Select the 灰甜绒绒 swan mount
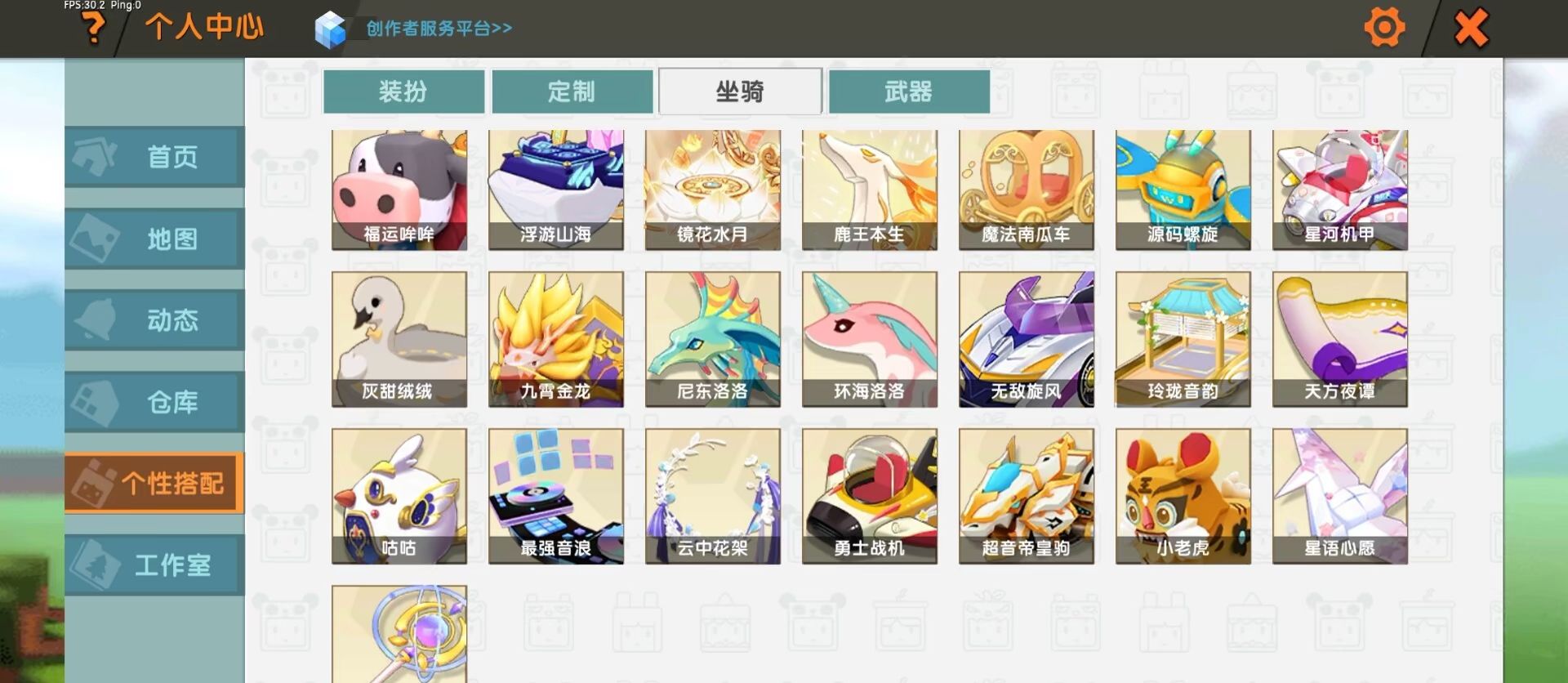 399,339
